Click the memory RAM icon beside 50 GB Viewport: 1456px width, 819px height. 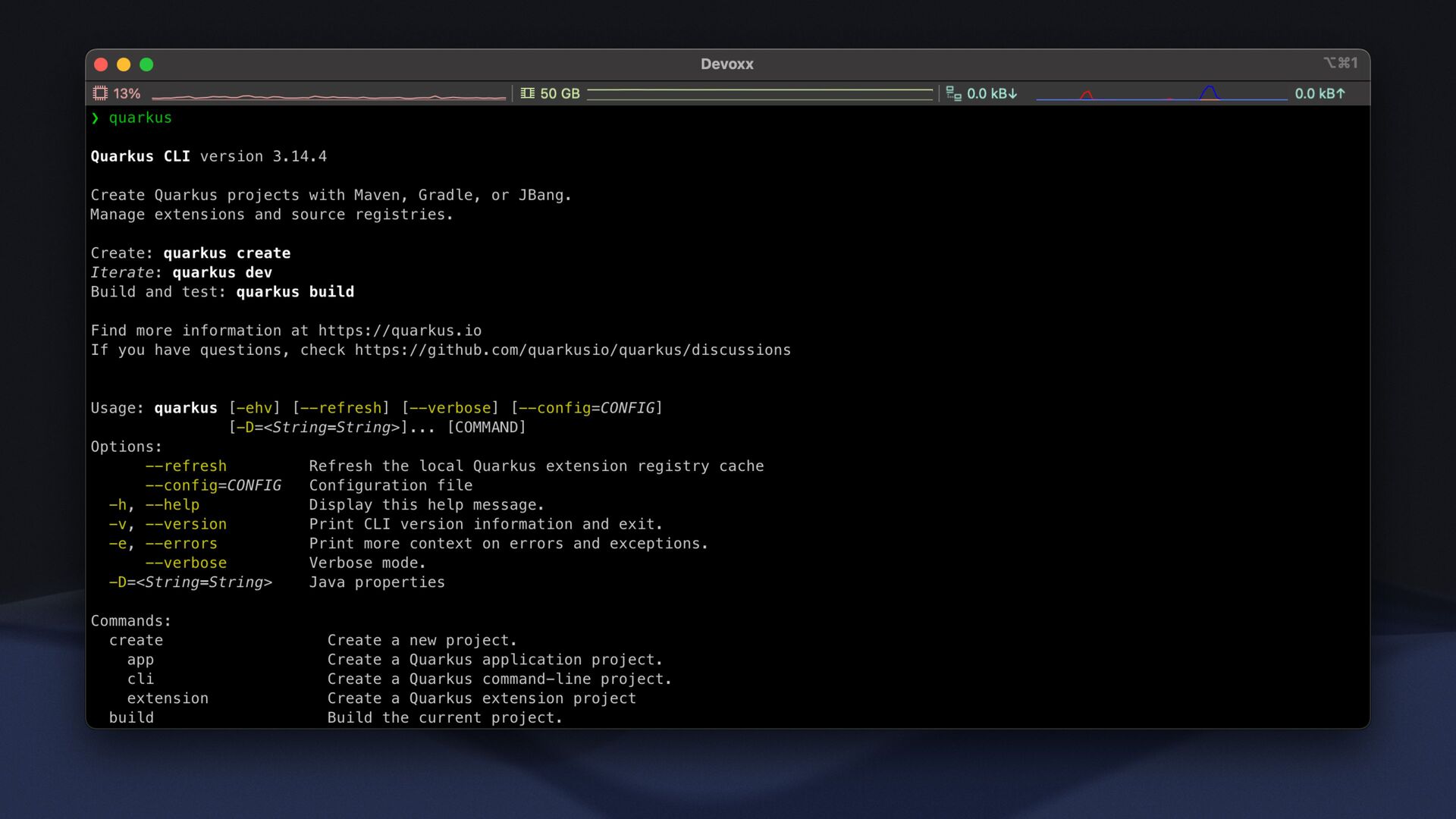[528, 93]
